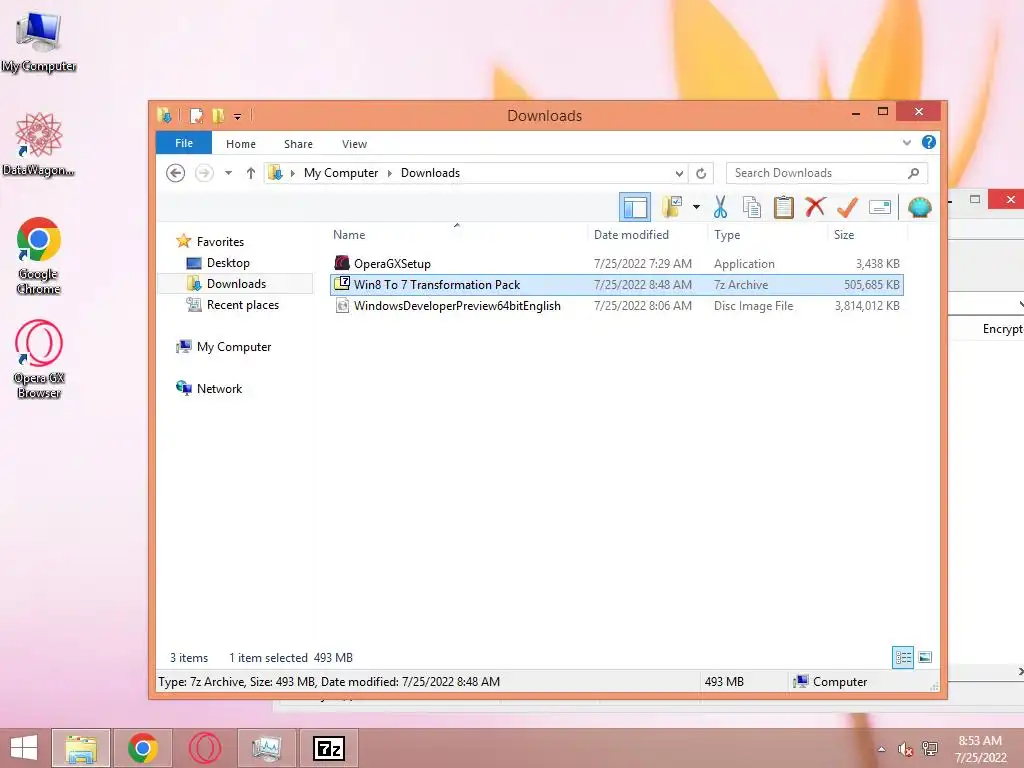Screen dimensions: 1024x768
Task: Click File Explorer on the taskbar
Action: 81,748
